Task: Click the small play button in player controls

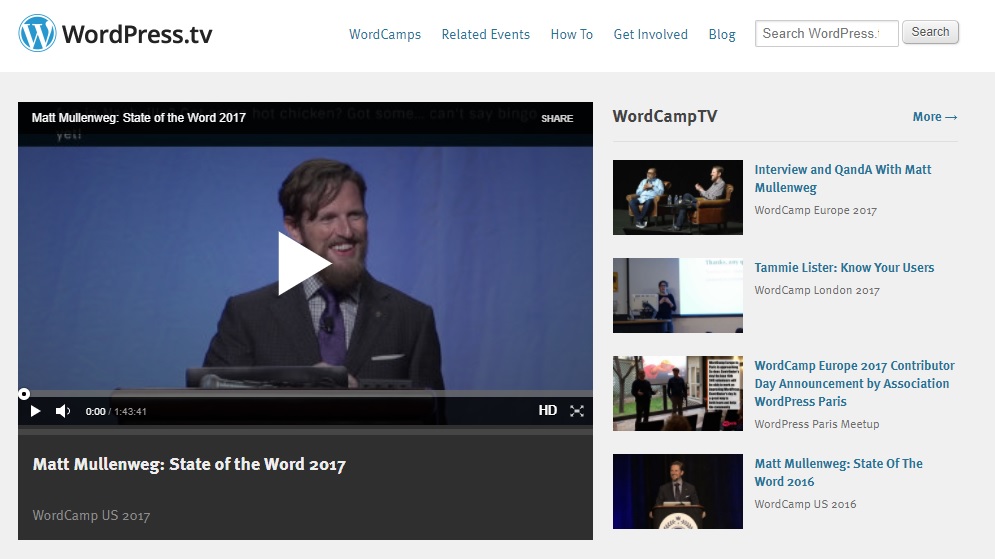Action: (x=36, y=411)
